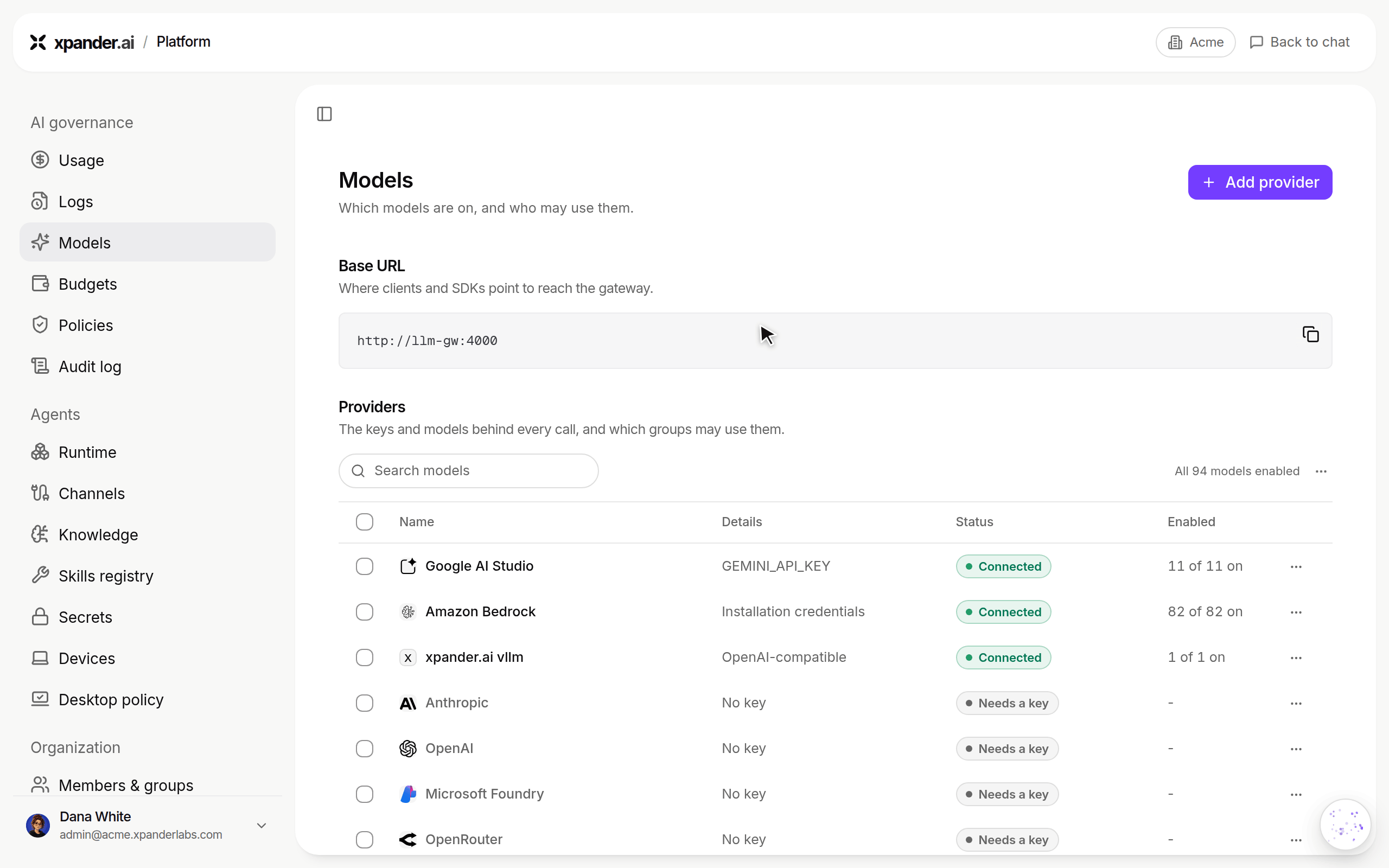Navigate to Budgets
Screen dimensions: 1389x868
click(x=148, y=284)
